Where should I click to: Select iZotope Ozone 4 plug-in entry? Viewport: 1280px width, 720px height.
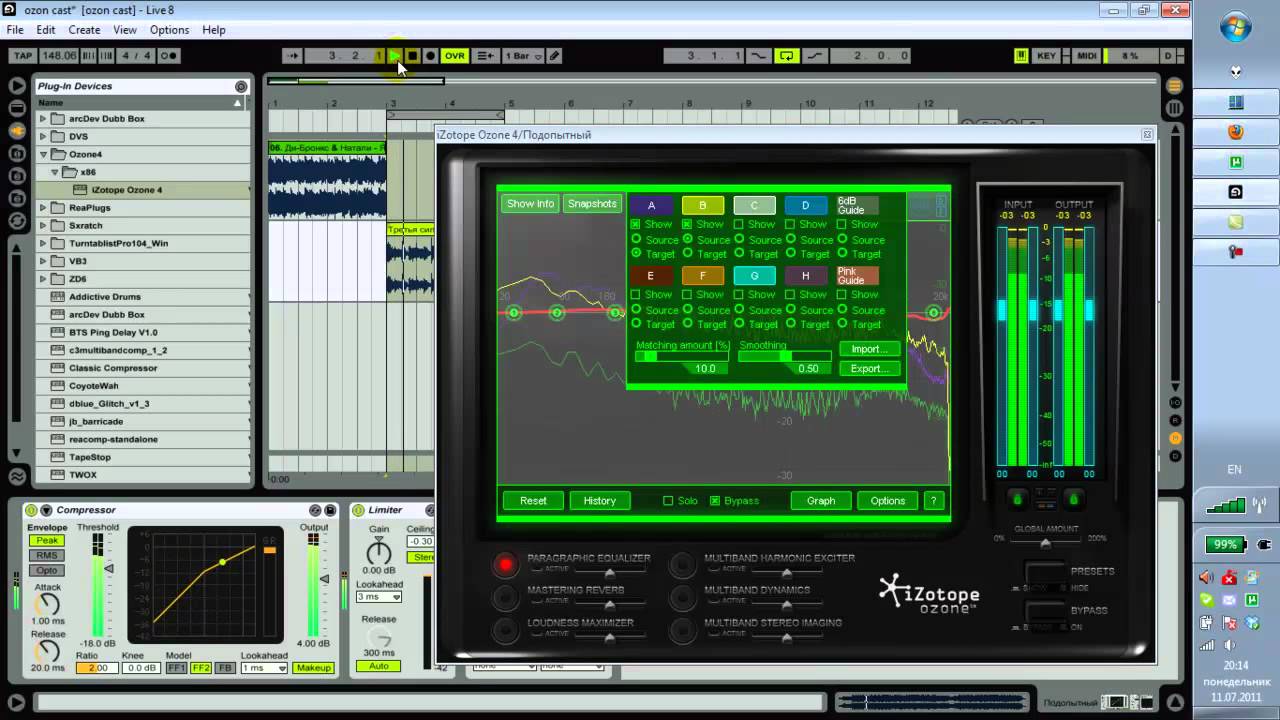pyautogui.click(x=145, y=190)
